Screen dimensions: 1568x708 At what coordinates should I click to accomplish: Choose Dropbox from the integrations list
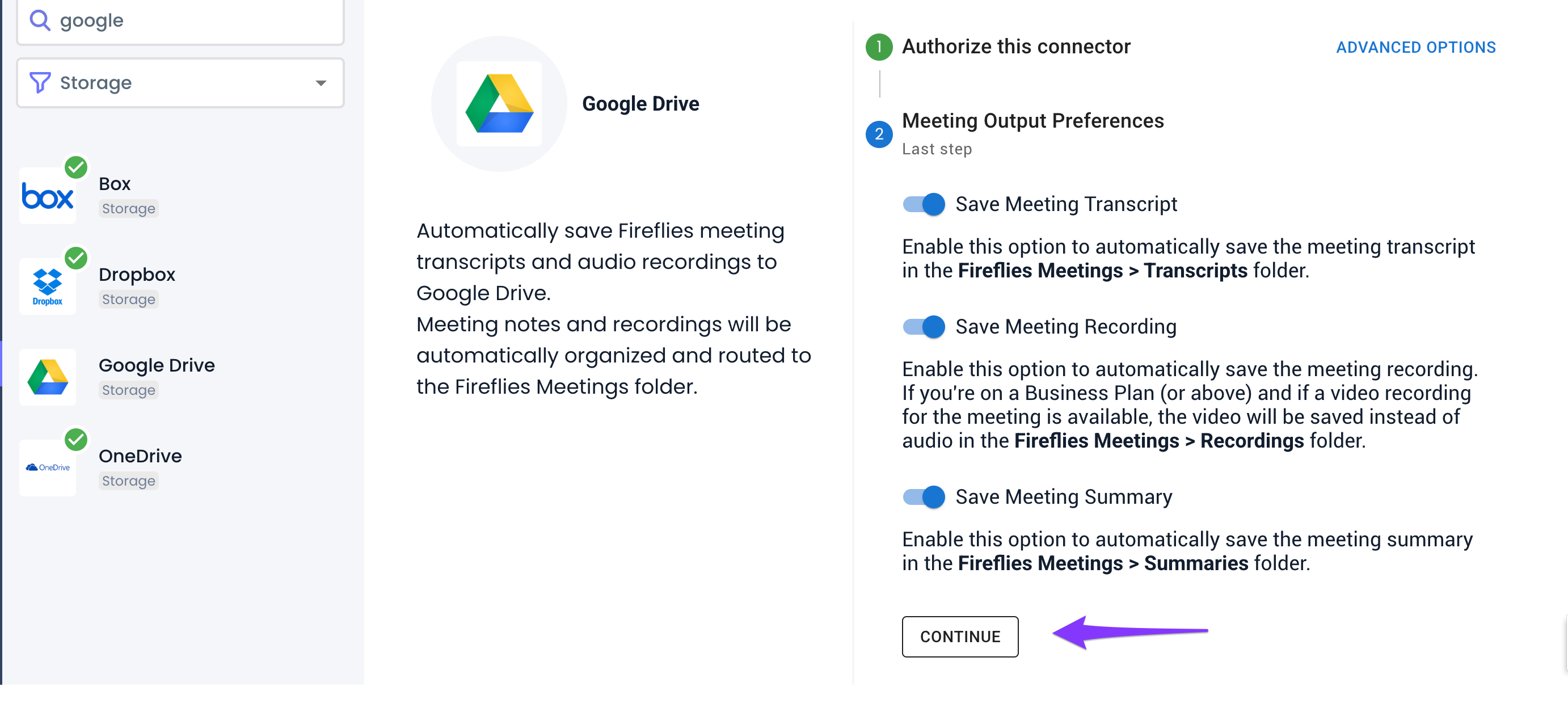tap(181, 286)
